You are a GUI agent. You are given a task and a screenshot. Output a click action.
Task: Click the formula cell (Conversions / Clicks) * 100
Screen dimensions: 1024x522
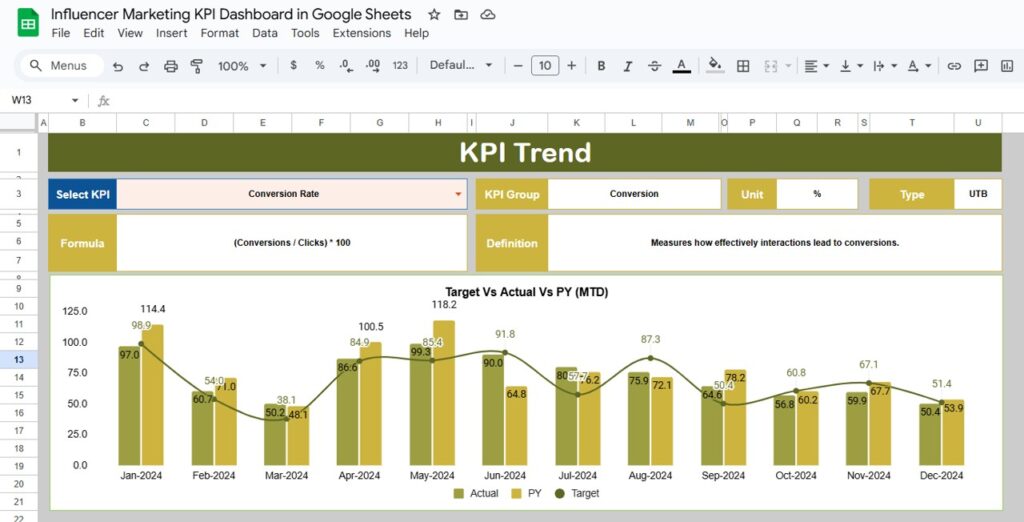pos(291,242)
